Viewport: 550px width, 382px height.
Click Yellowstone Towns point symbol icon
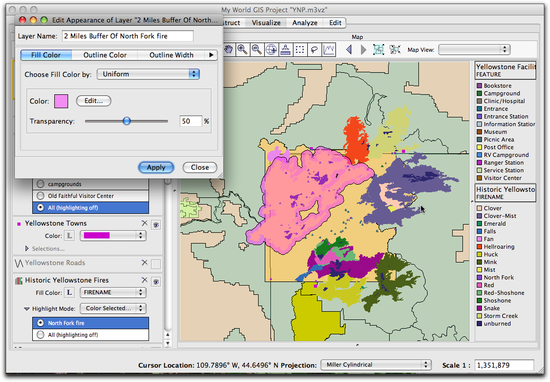coord(19,224)
